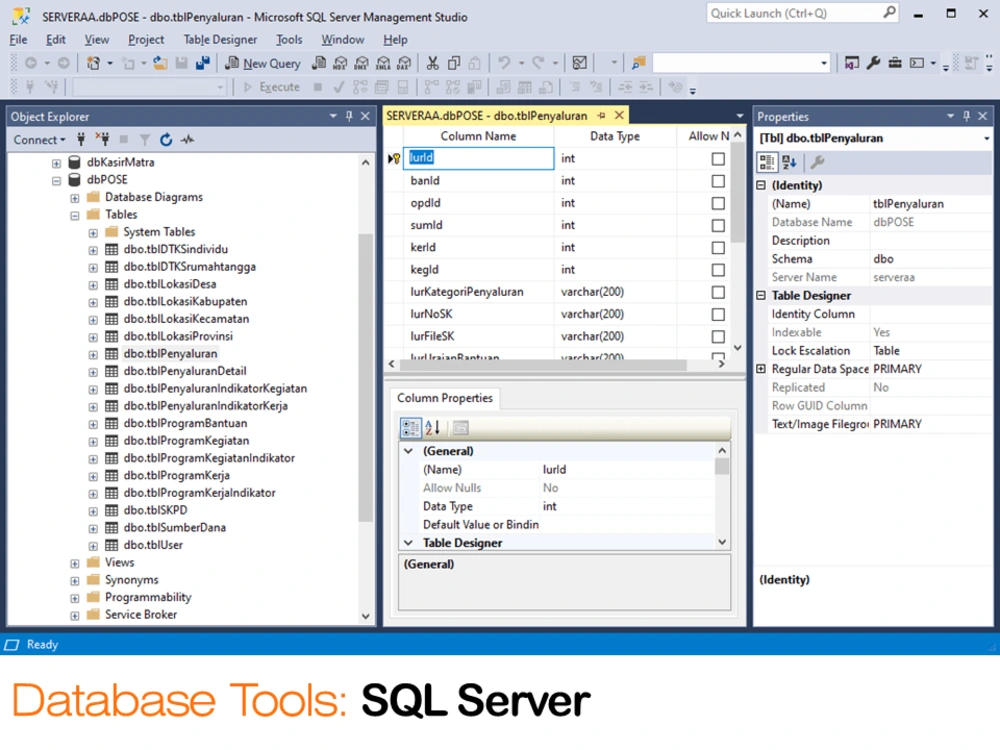Open the File menu

pyautogui.click(x=18, y=40)
